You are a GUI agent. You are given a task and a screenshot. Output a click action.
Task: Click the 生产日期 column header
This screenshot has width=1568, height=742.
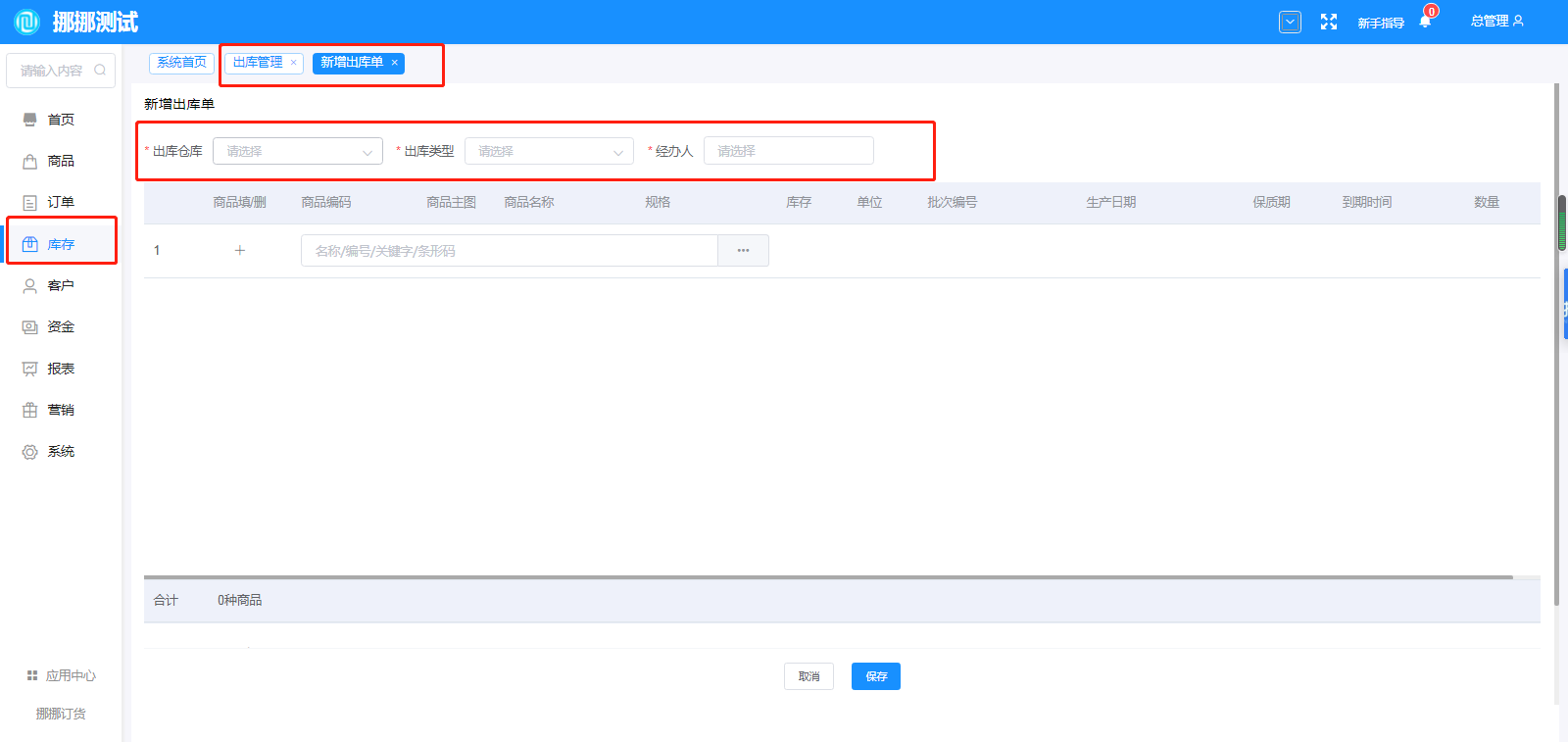tap(1111, 202)
